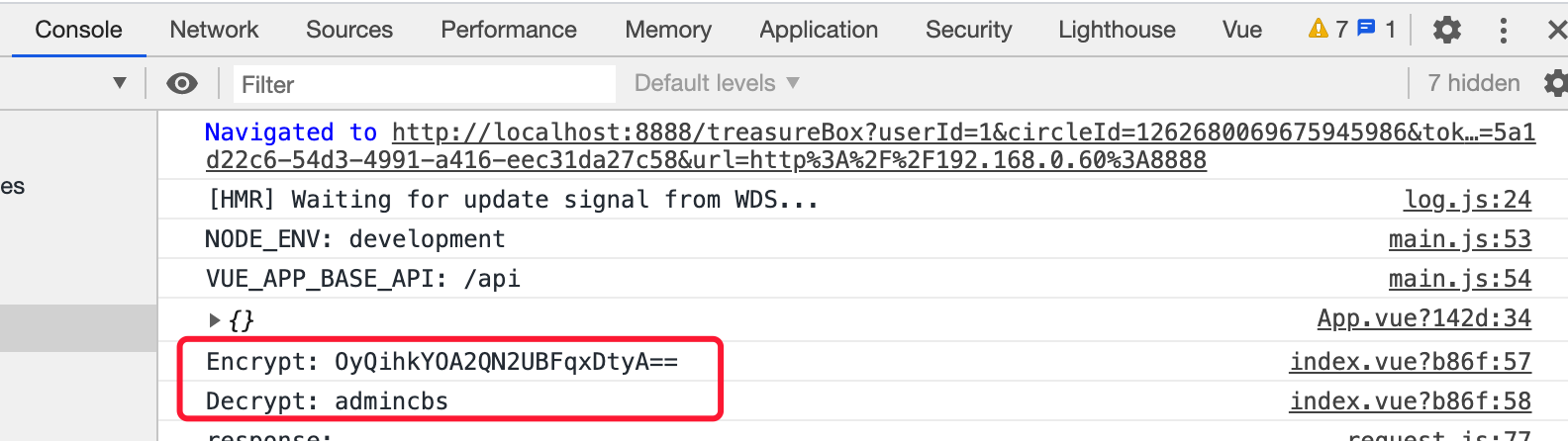1568x441 pixels.
Task: Open DevTools settings gear icon
Action: [x=1446, y=30]
